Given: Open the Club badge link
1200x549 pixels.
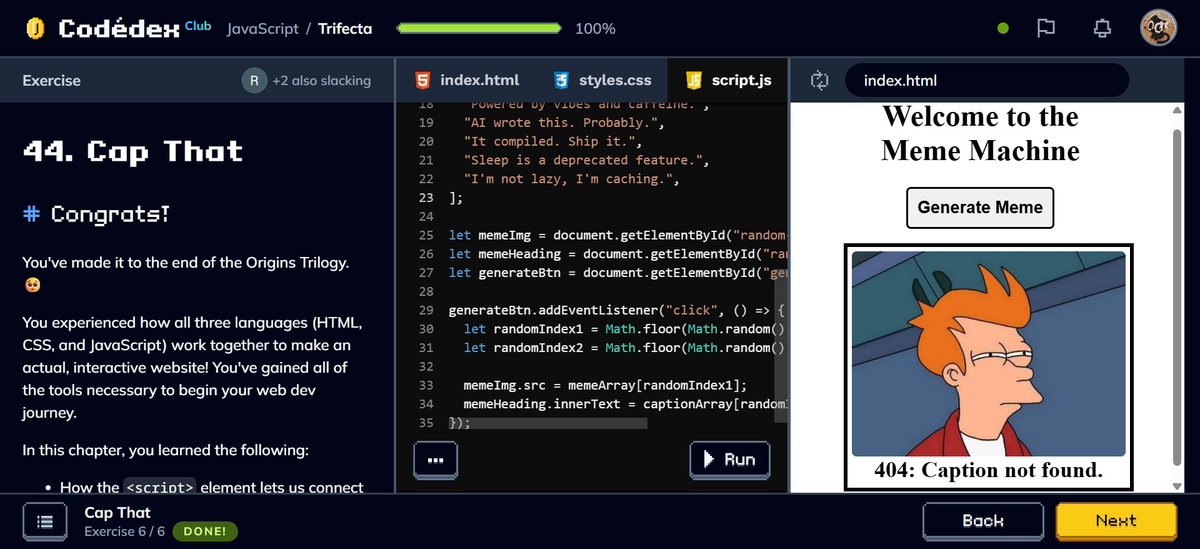Looking at the screenshot, I should pyautogui.click(x=198, y=26).
